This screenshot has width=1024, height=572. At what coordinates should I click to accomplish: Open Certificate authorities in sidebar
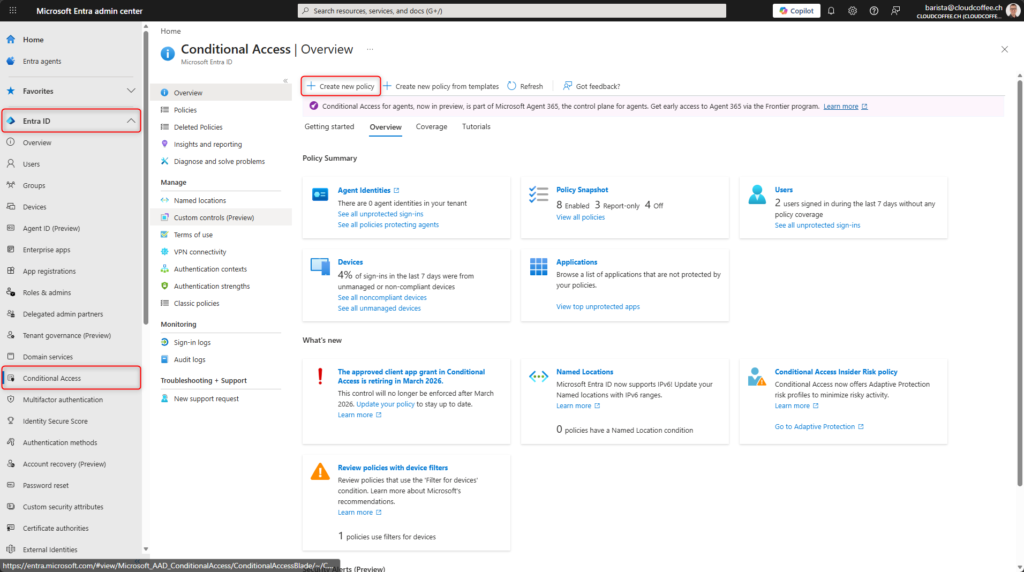pyautogui.click(x=56, y=528)
